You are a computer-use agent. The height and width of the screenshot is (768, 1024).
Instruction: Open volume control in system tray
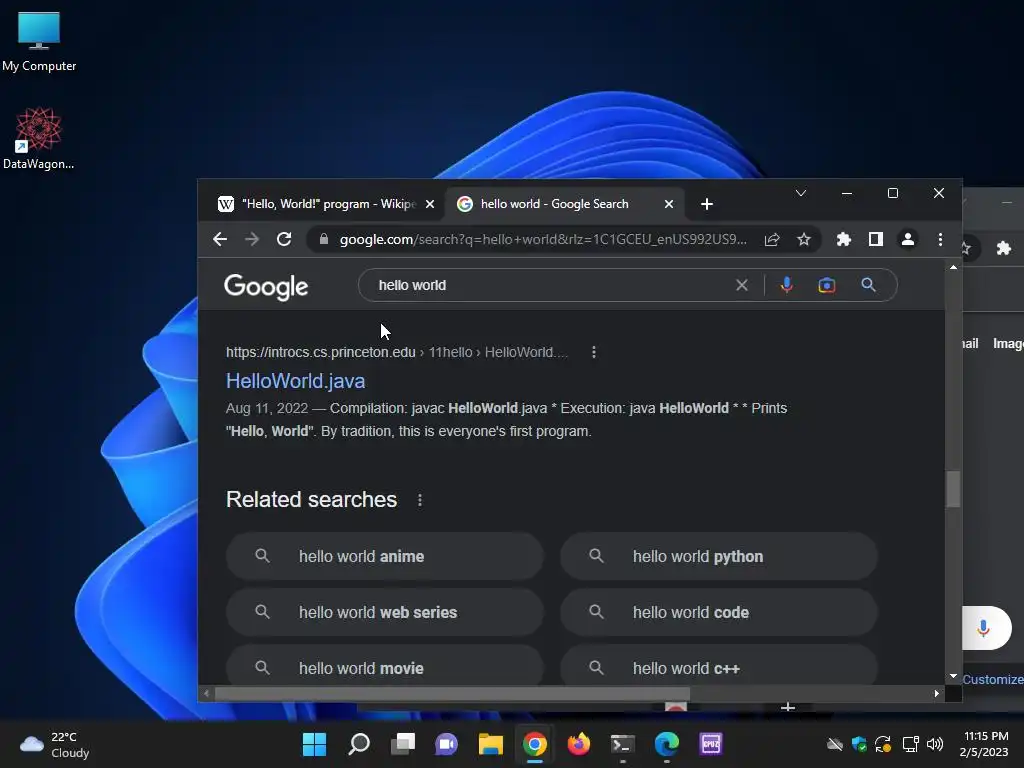(935, 744)
